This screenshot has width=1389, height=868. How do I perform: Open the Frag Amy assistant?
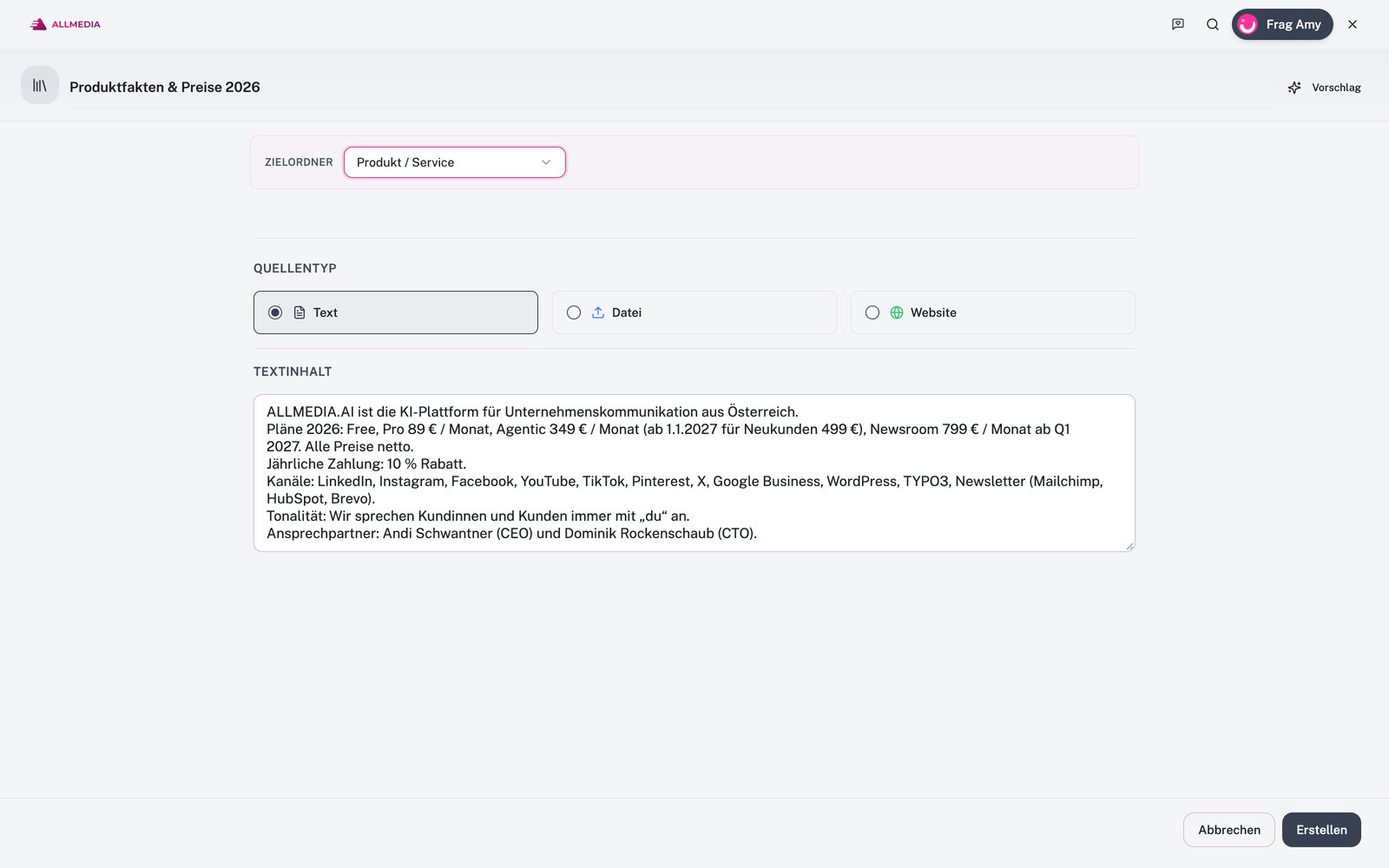tap(1282, 24)
